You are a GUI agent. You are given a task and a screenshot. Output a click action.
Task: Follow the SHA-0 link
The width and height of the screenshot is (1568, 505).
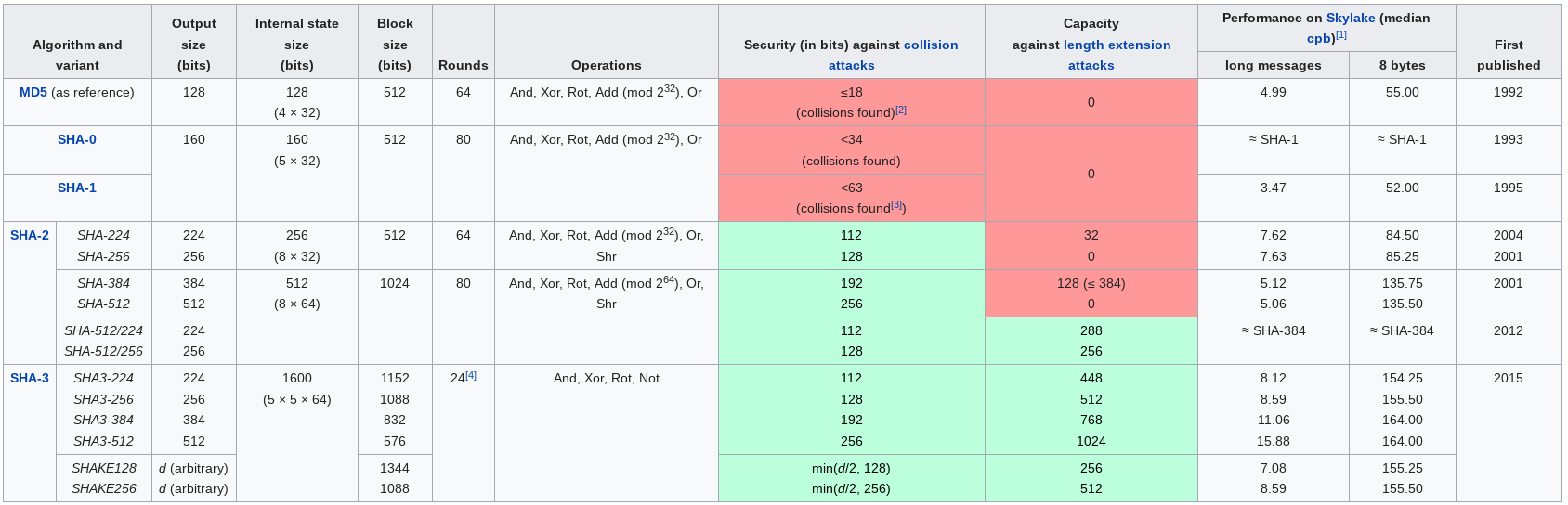tap(77, 139)
